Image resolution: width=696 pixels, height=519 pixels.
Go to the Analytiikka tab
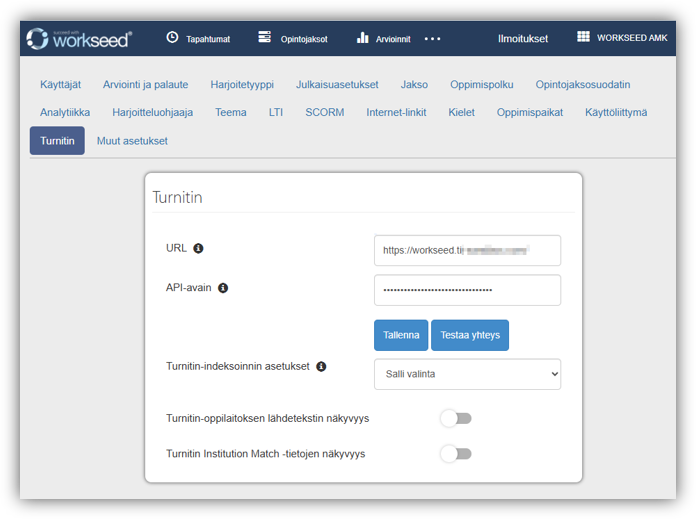pyautogui.click(x=65, y=112)
